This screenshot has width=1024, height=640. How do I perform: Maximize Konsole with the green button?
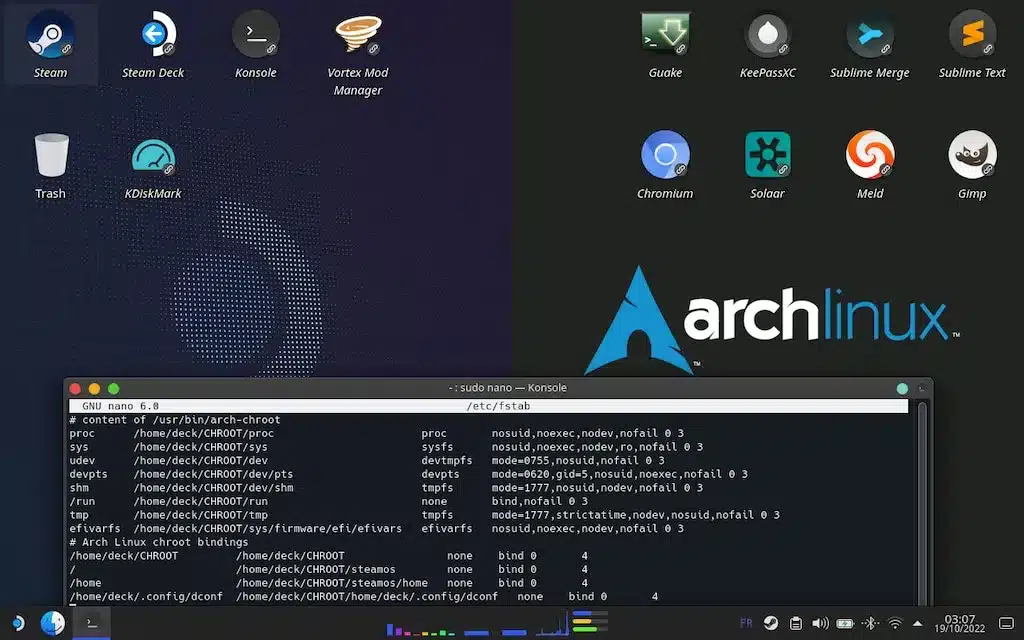point(114,389)
